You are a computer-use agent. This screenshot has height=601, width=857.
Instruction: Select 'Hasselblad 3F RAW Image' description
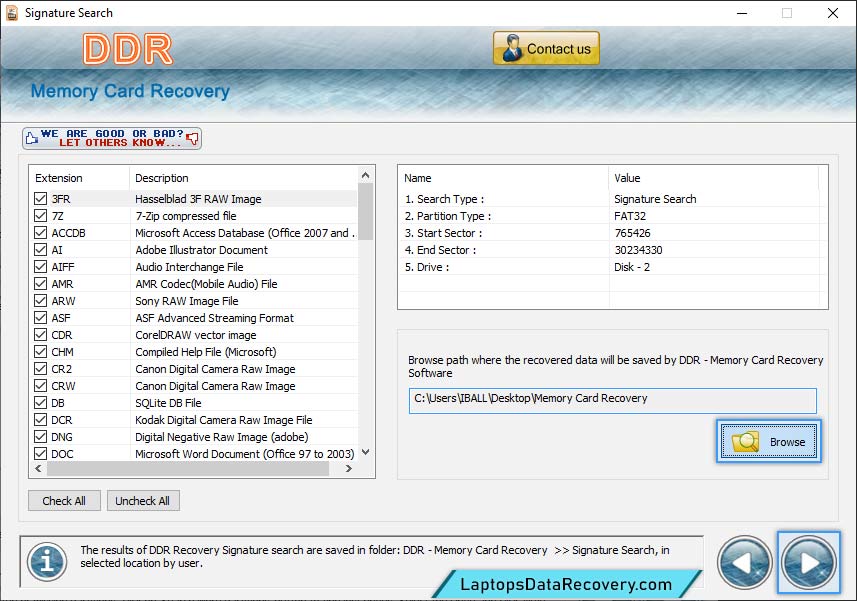point(198,199)
